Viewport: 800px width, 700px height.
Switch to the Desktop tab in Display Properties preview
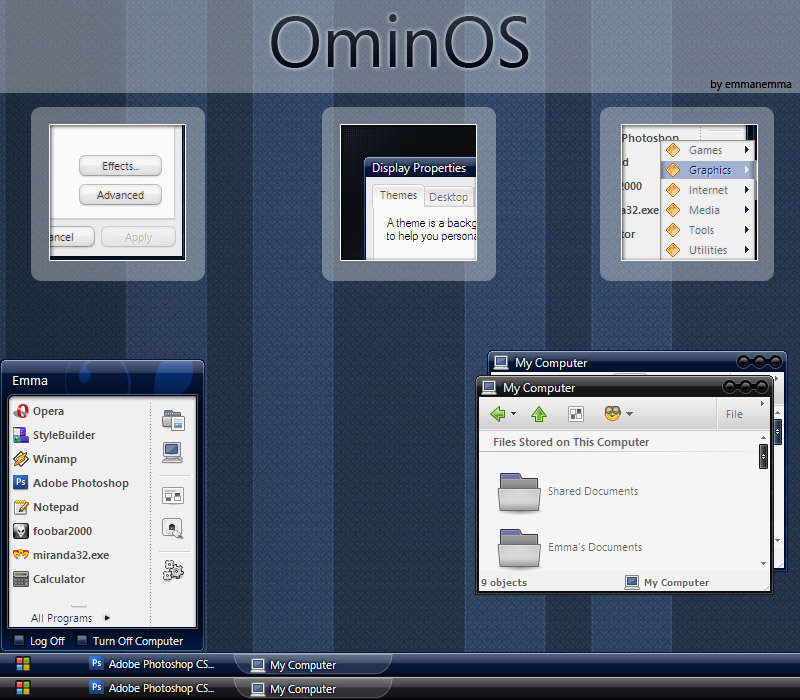[449, 196]
